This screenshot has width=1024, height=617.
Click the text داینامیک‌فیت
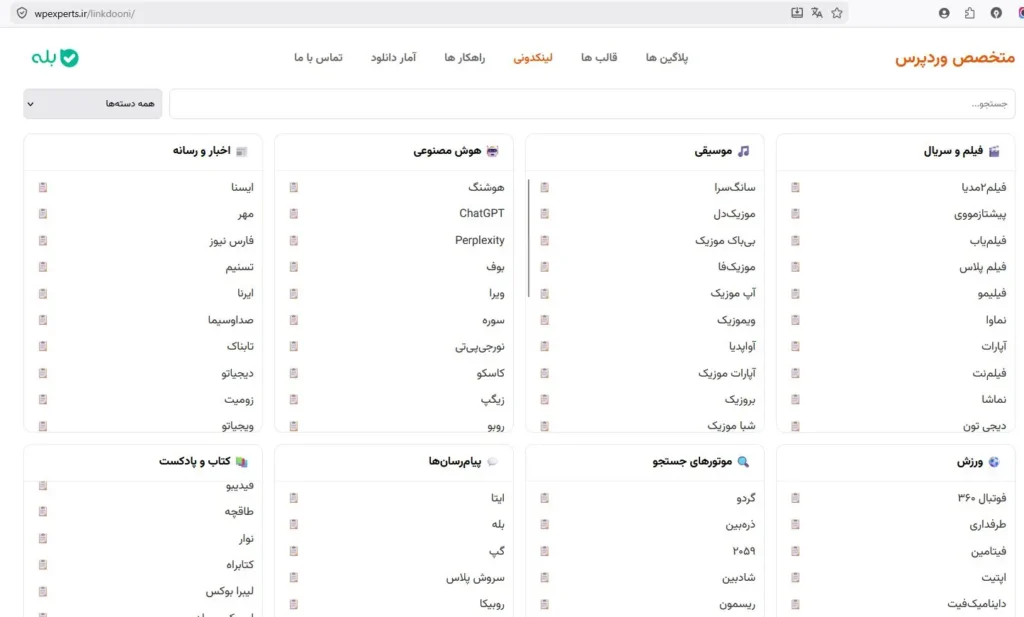[977, 604]
